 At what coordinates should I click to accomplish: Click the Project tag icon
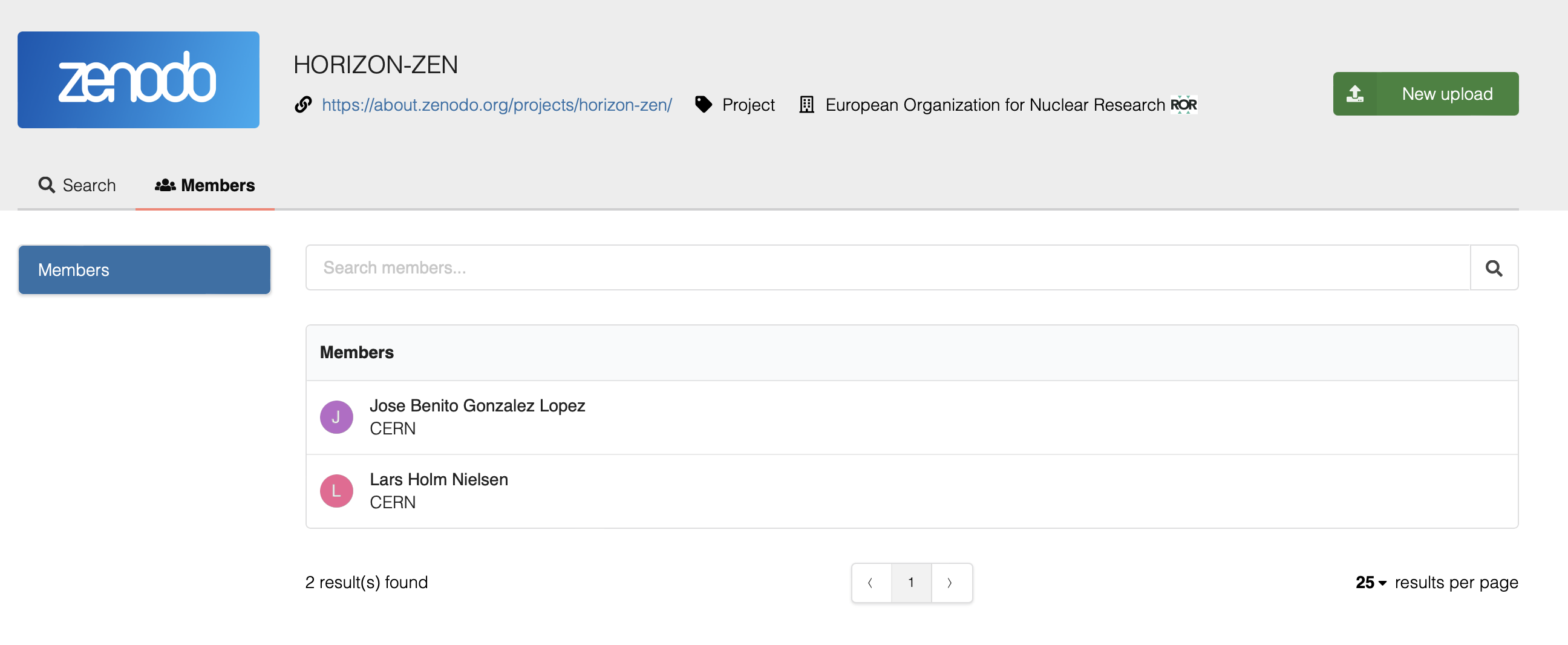pyautogui.click(x=703, y=105)
